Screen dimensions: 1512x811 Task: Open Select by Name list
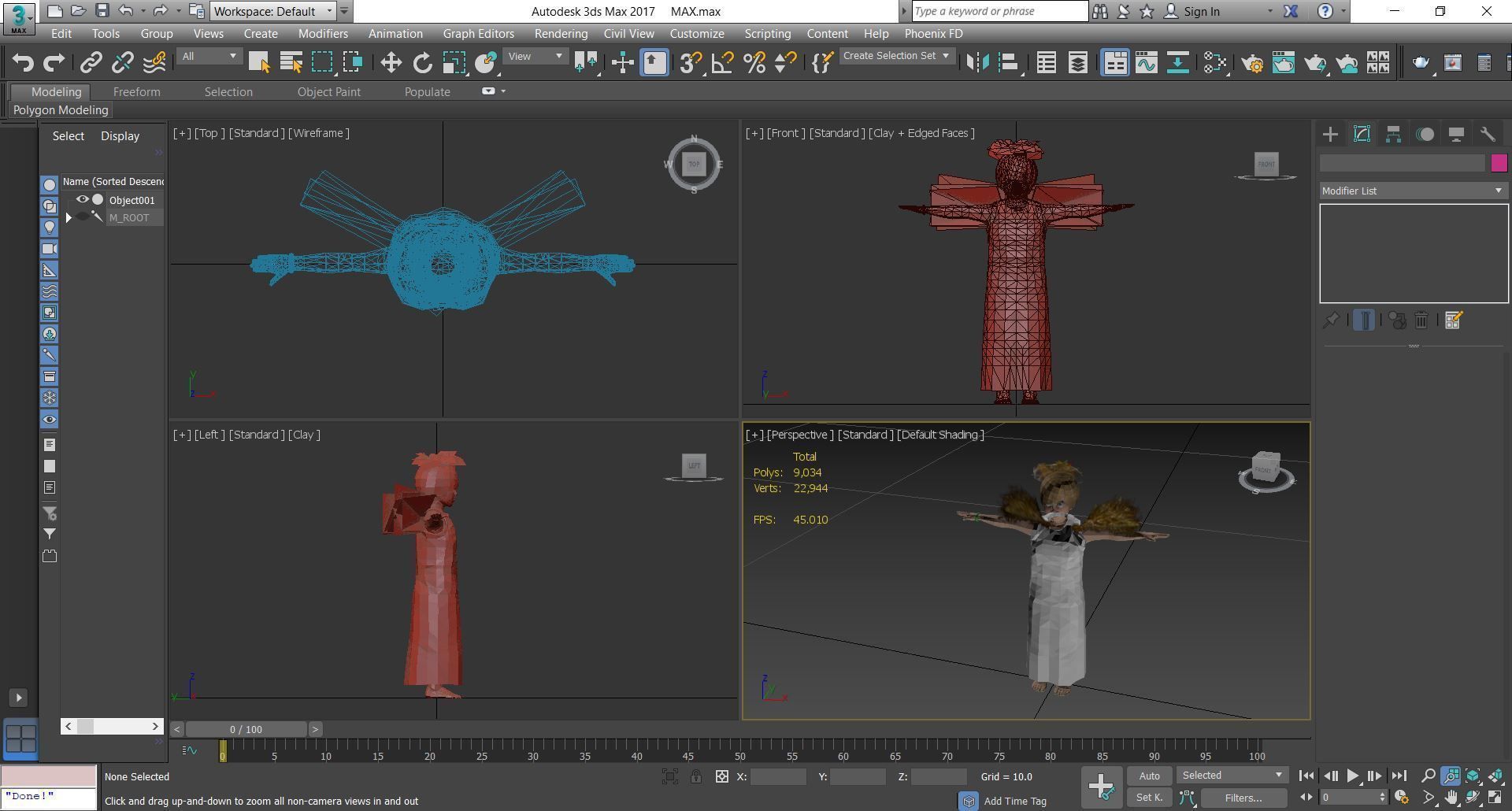[291, 63]
